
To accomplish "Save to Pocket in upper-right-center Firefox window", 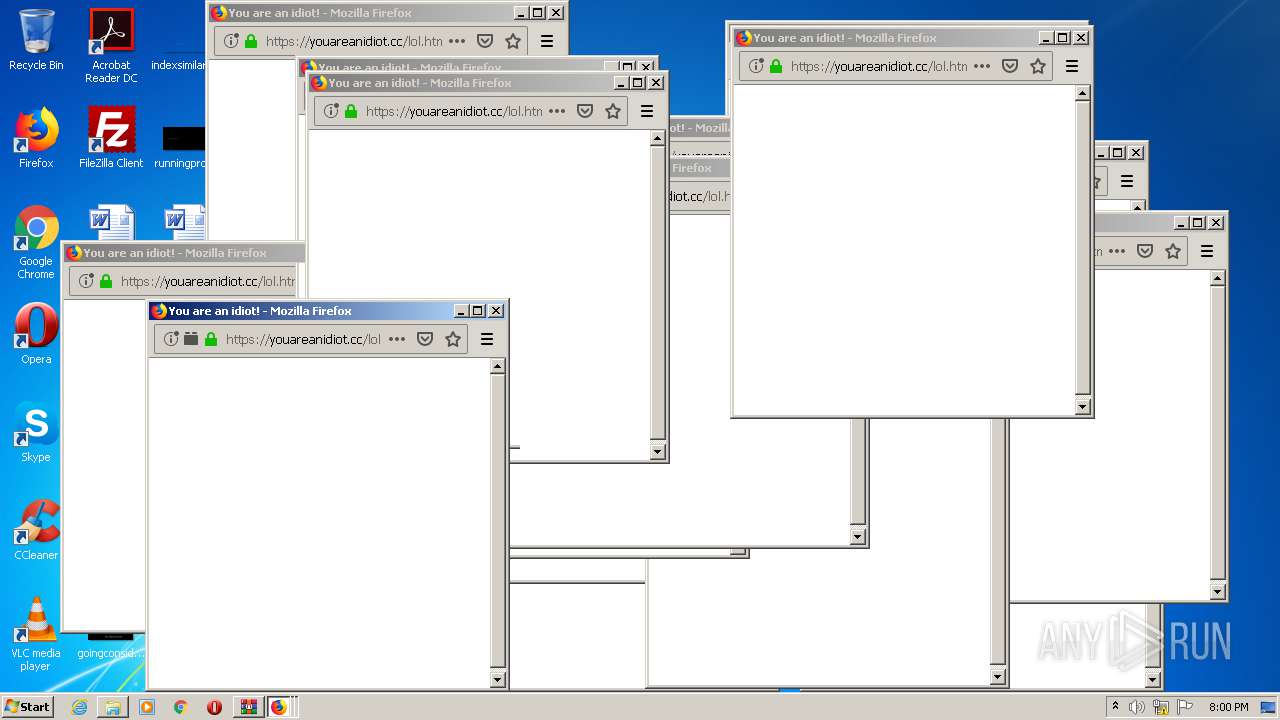I will click(1010, 66).
